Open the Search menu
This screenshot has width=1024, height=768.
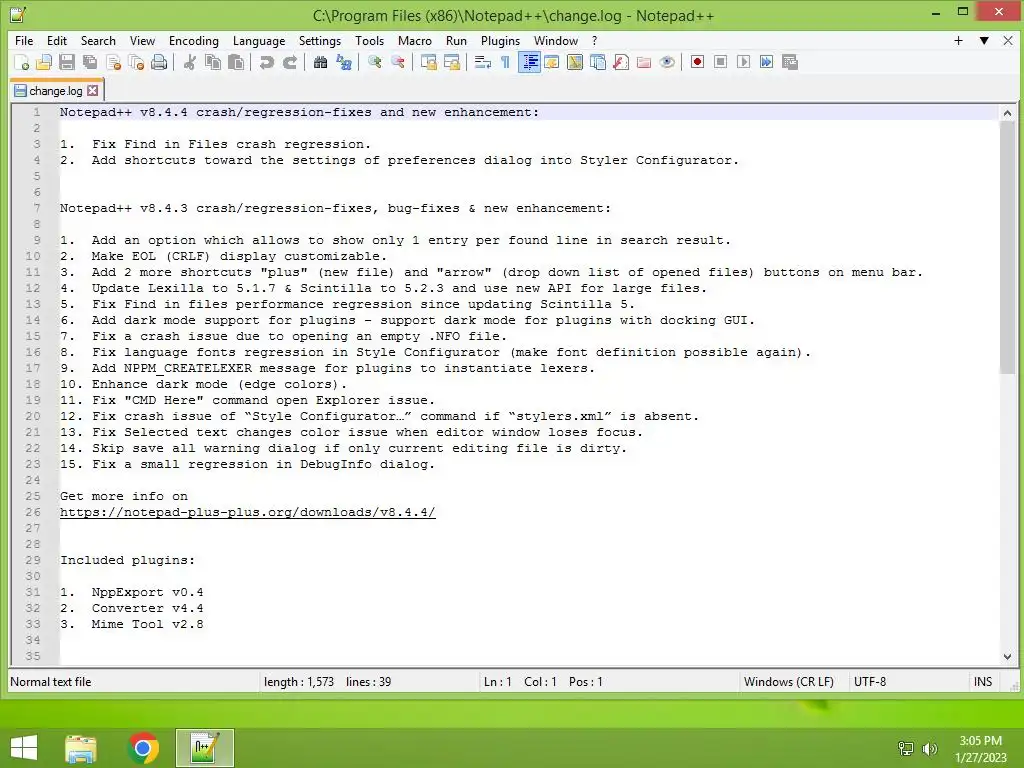98,40
